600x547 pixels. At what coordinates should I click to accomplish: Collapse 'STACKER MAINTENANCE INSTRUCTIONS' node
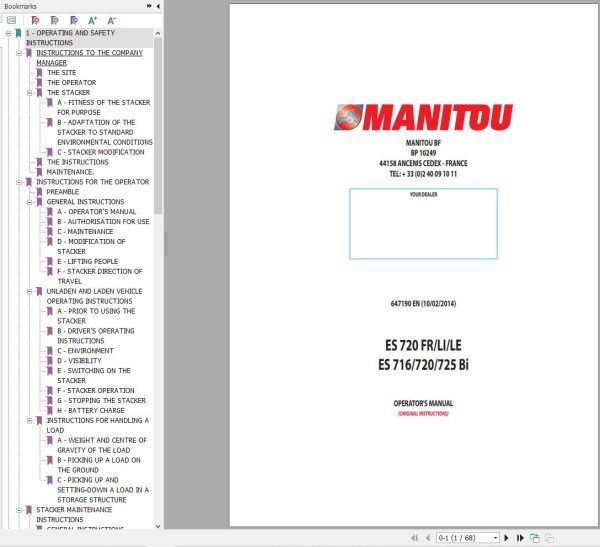tap(19, 510)
